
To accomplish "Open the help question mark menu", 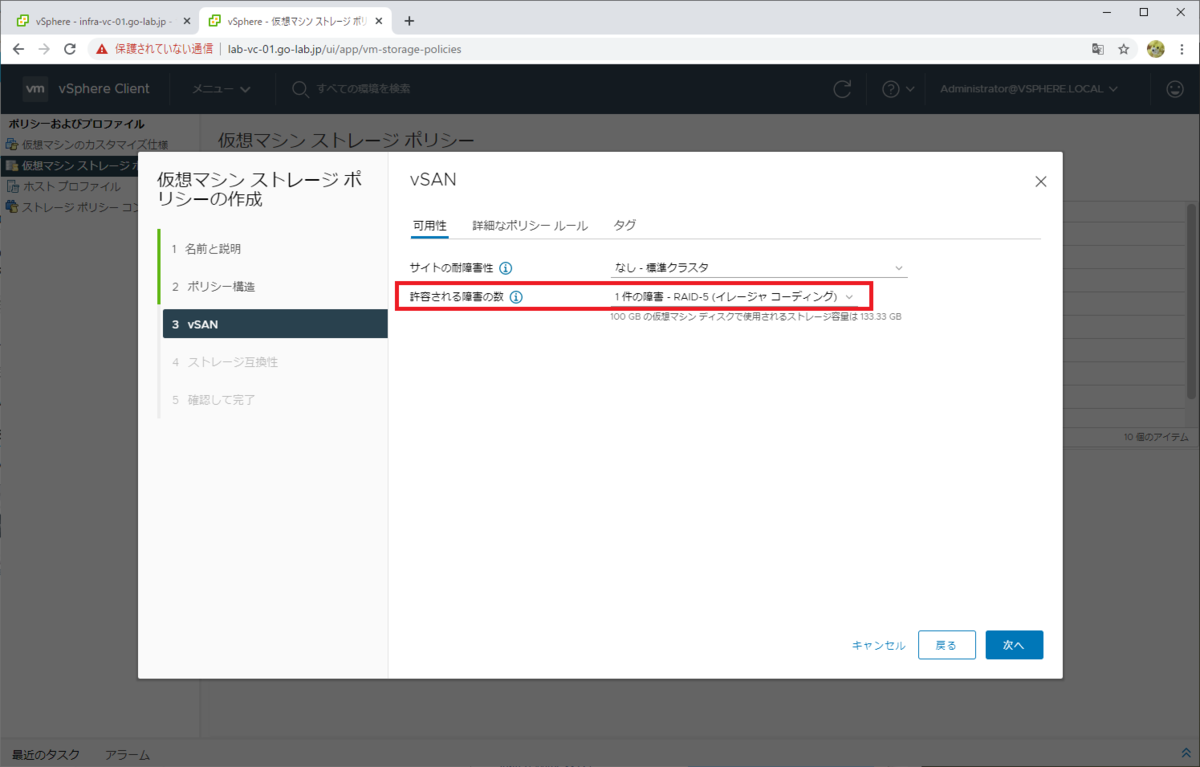I will click(897, 89).
